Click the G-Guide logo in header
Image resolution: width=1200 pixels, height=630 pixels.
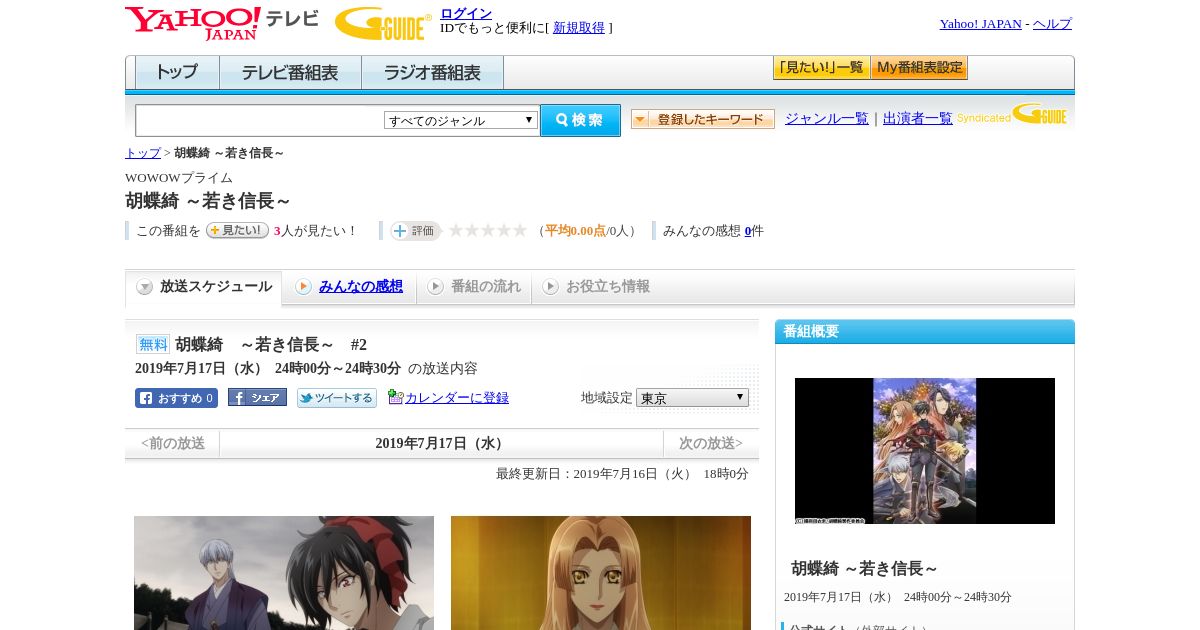(x=383, y=23)
